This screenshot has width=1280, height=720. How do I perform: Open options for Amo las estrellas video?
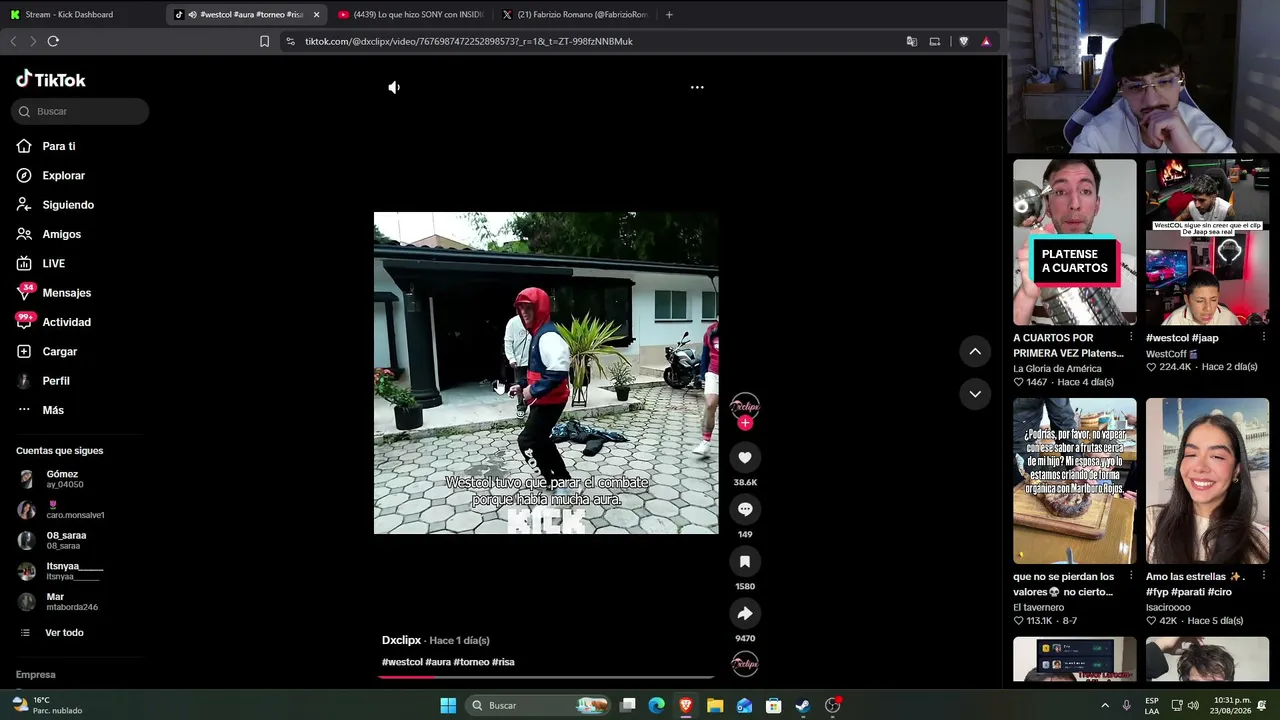[x=1263, y=576]
